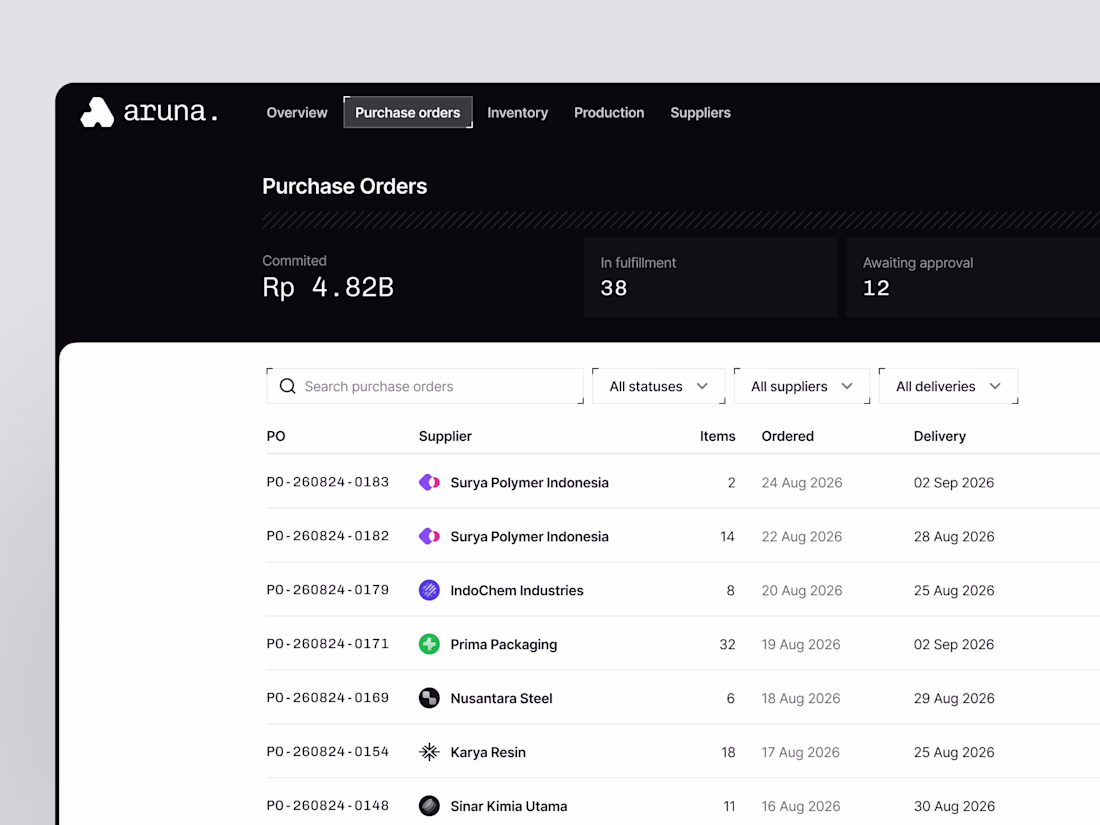This screenshot has height=825, width=1100.
Task: Click Surya Polymer Indonesia name in row 0183
Action: (530, 483)
